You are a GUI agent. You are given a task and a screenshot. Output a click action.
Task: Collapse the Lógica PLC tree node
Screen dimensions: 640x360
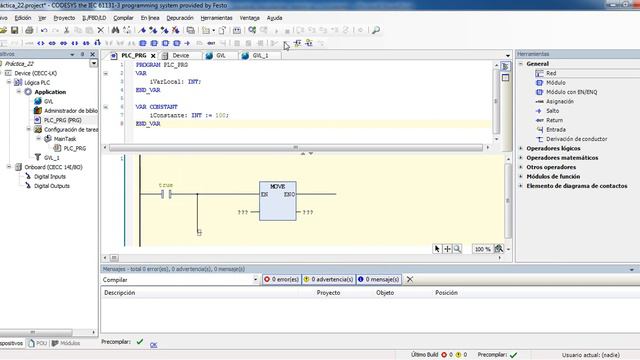pyautogui.click(x=9, y=82)
